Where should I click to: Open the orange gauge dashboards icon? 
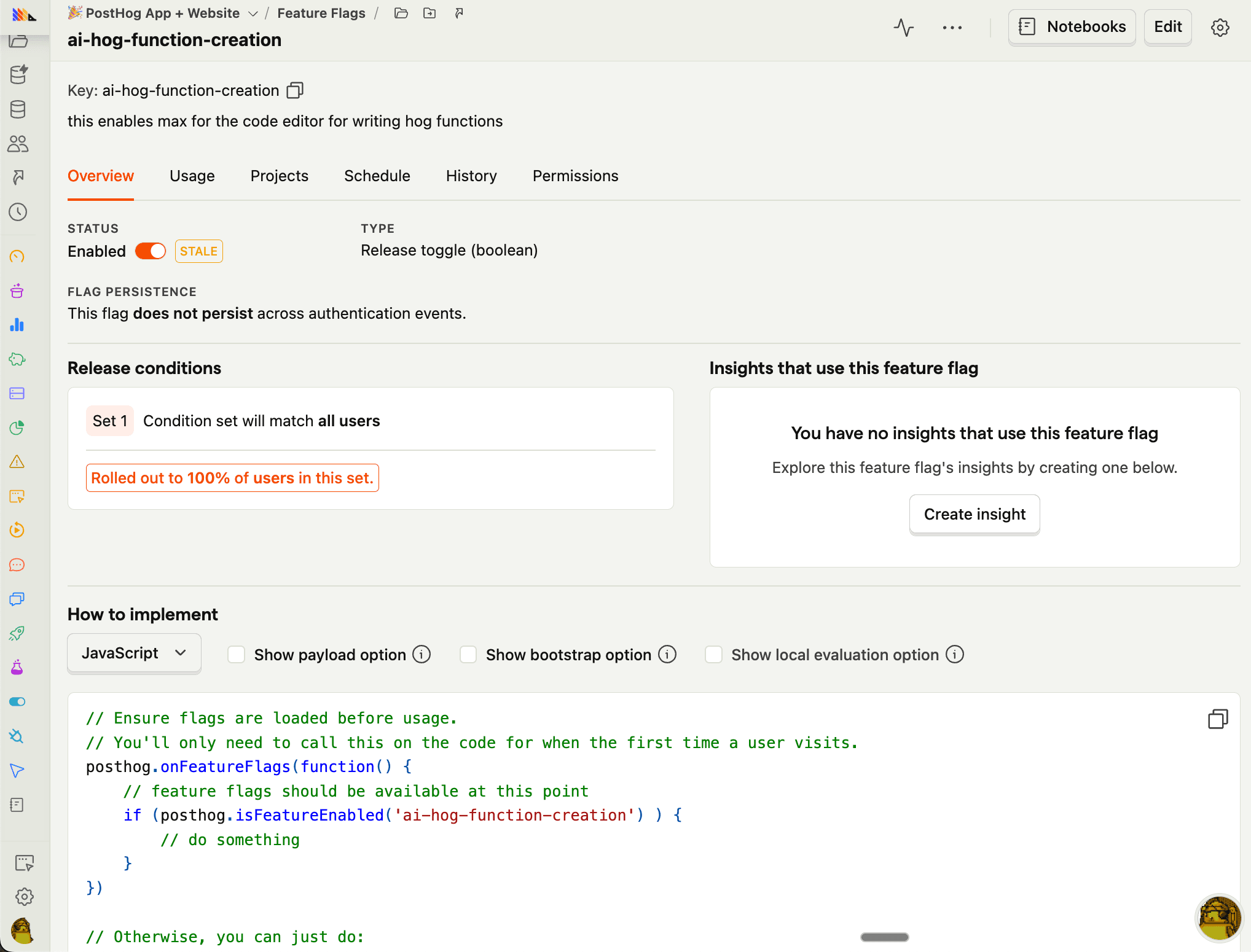click(x=17, y=257)
